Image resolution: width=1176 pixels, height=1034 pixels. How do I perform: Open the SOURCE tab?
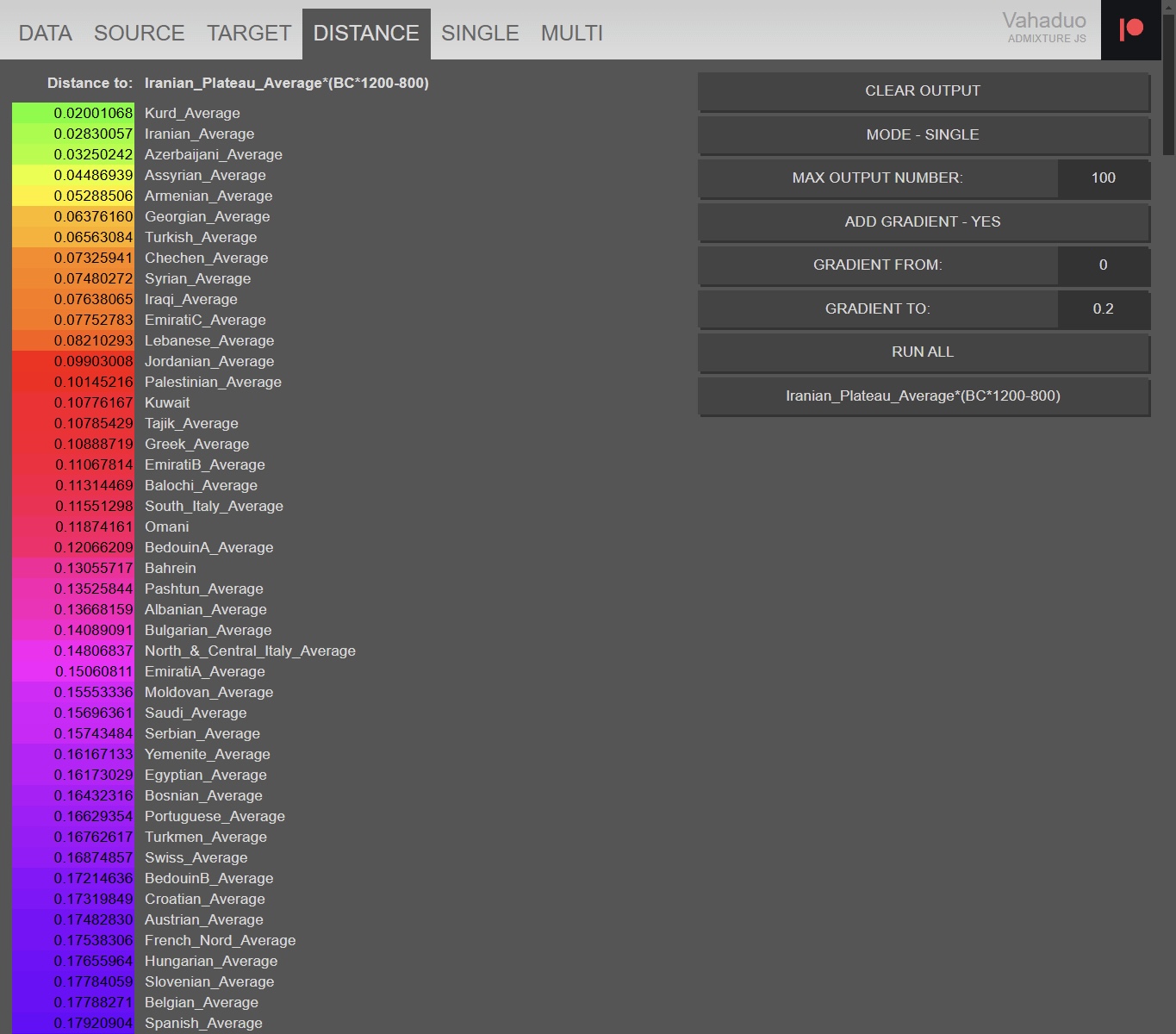[x=140, y=34]
